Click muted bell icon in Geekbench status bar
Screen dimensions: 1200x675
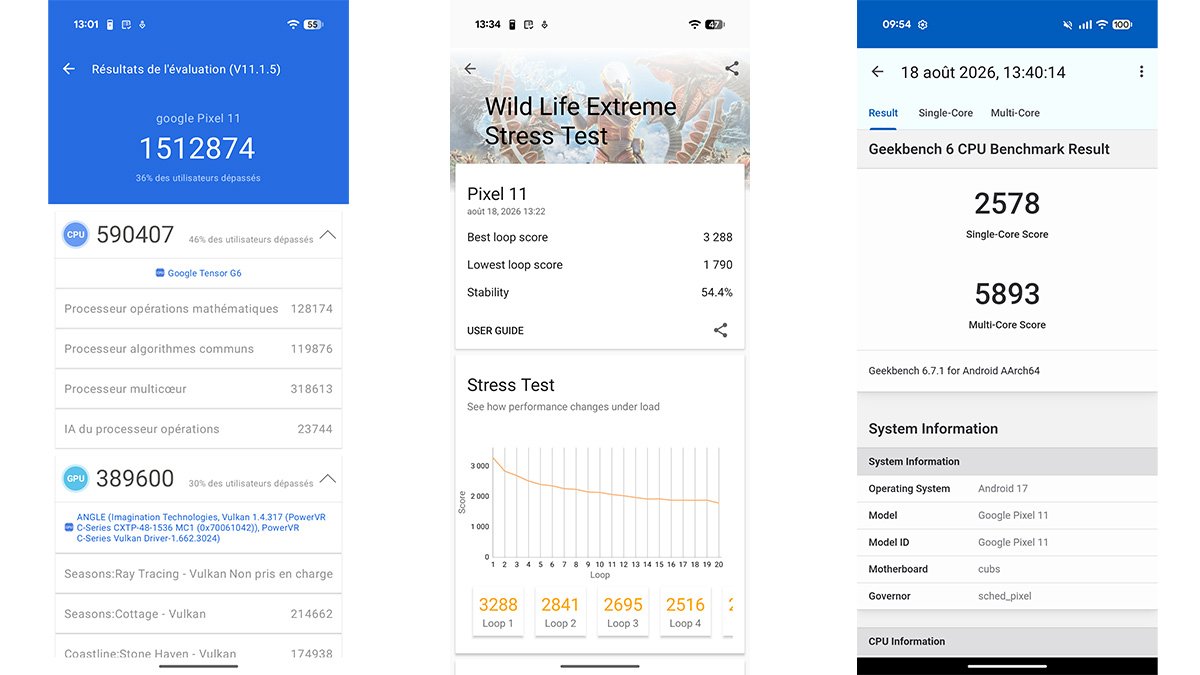(1067, 24)
